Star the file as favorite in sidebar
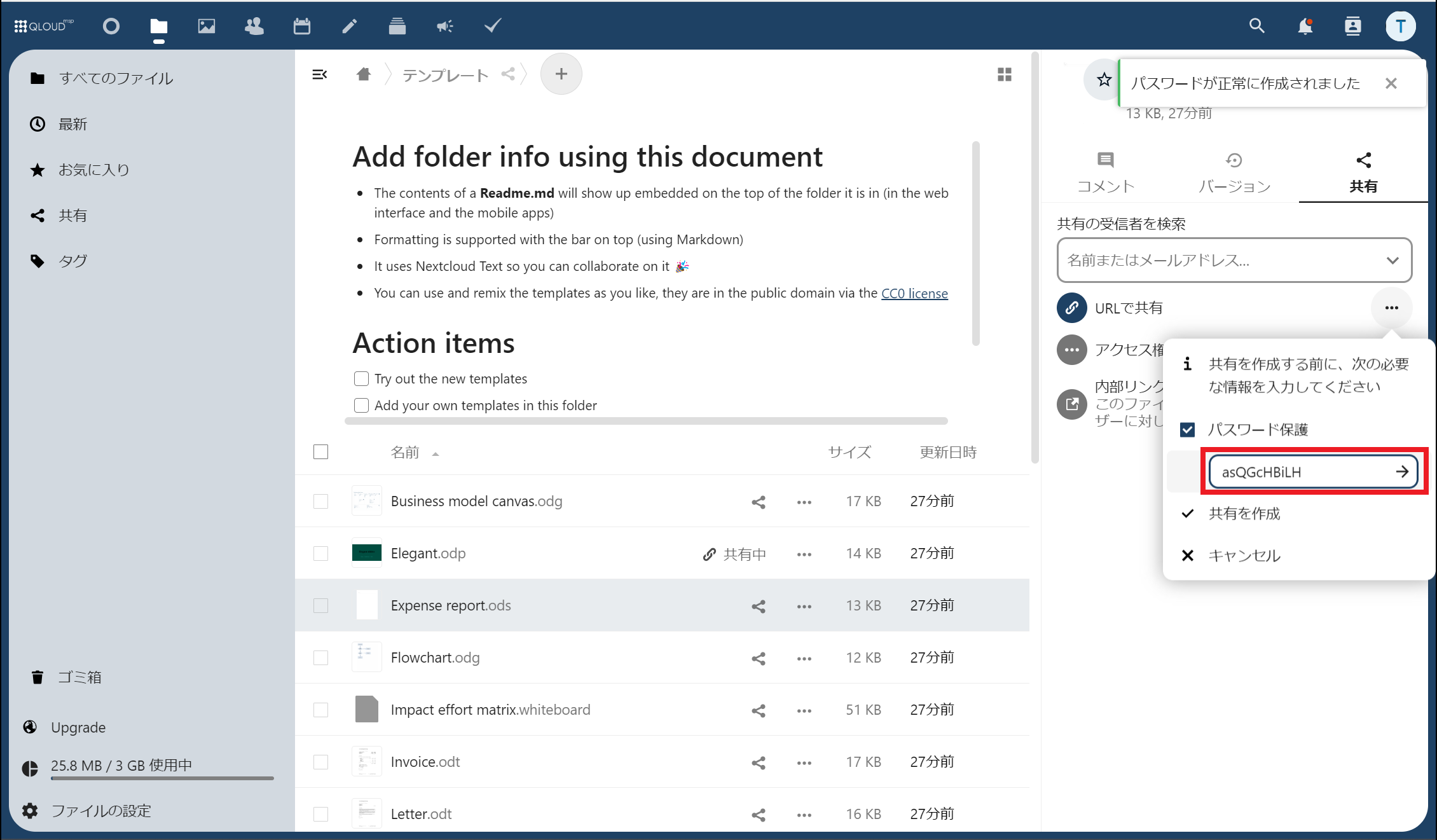 click(x=1104, y=80)
